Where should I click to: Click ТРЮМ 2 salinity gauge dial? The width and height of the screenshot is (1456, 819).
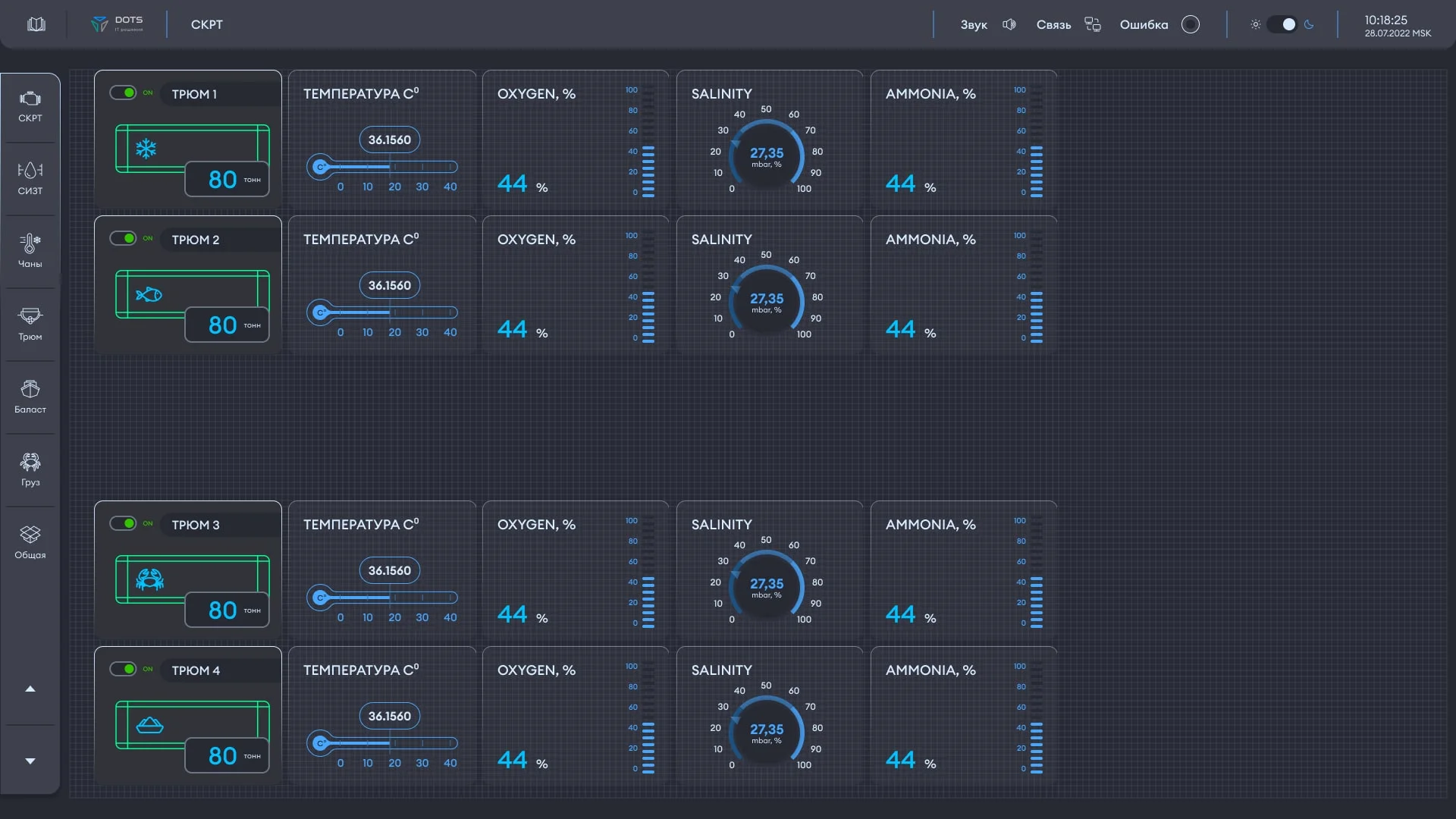pos(766,302)
